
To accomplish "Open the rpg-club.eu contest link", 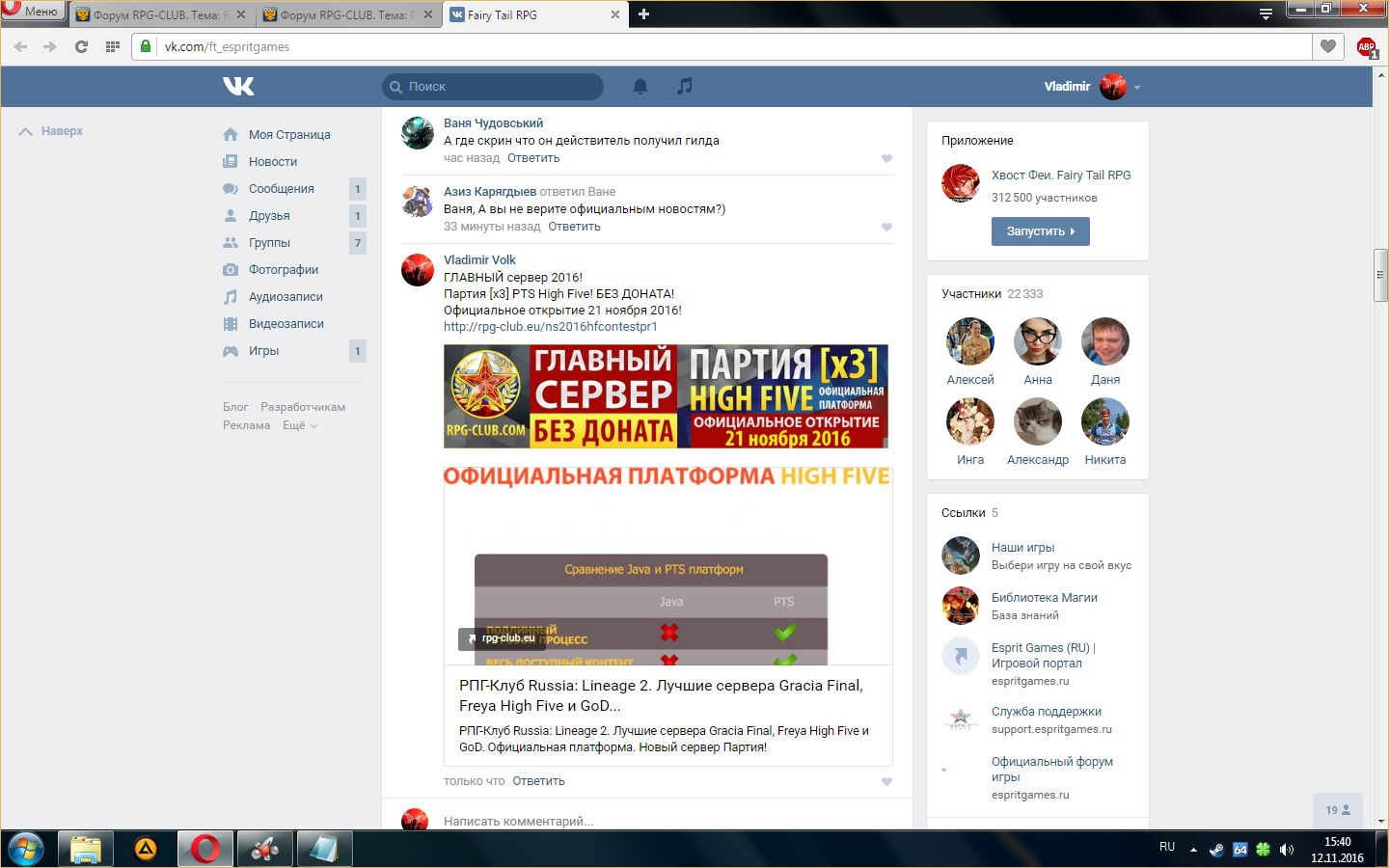I will [550, 327].
